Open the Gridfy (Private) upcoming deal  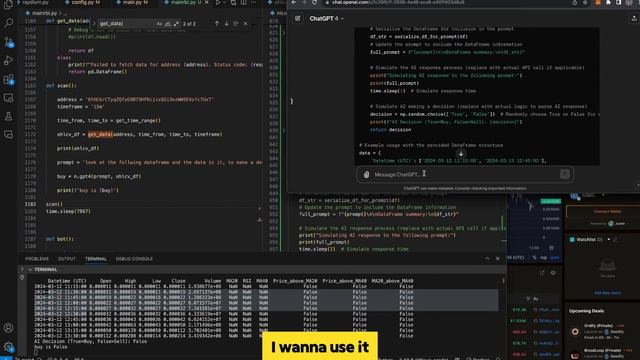tap(598, 326)
